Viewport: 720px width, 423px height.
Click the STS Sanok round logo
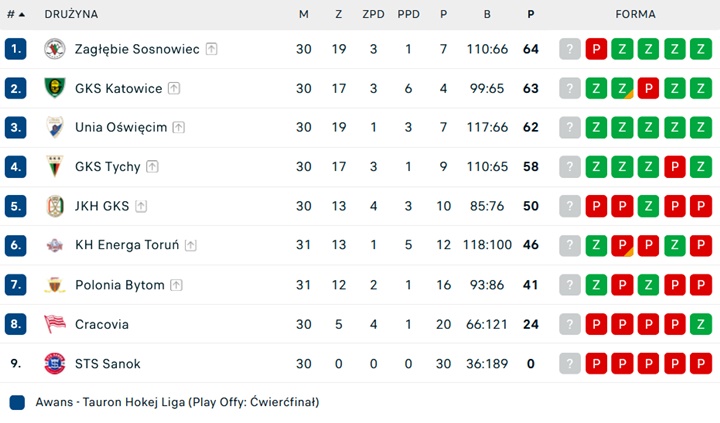pyautogui.click(x=54, y=363)
